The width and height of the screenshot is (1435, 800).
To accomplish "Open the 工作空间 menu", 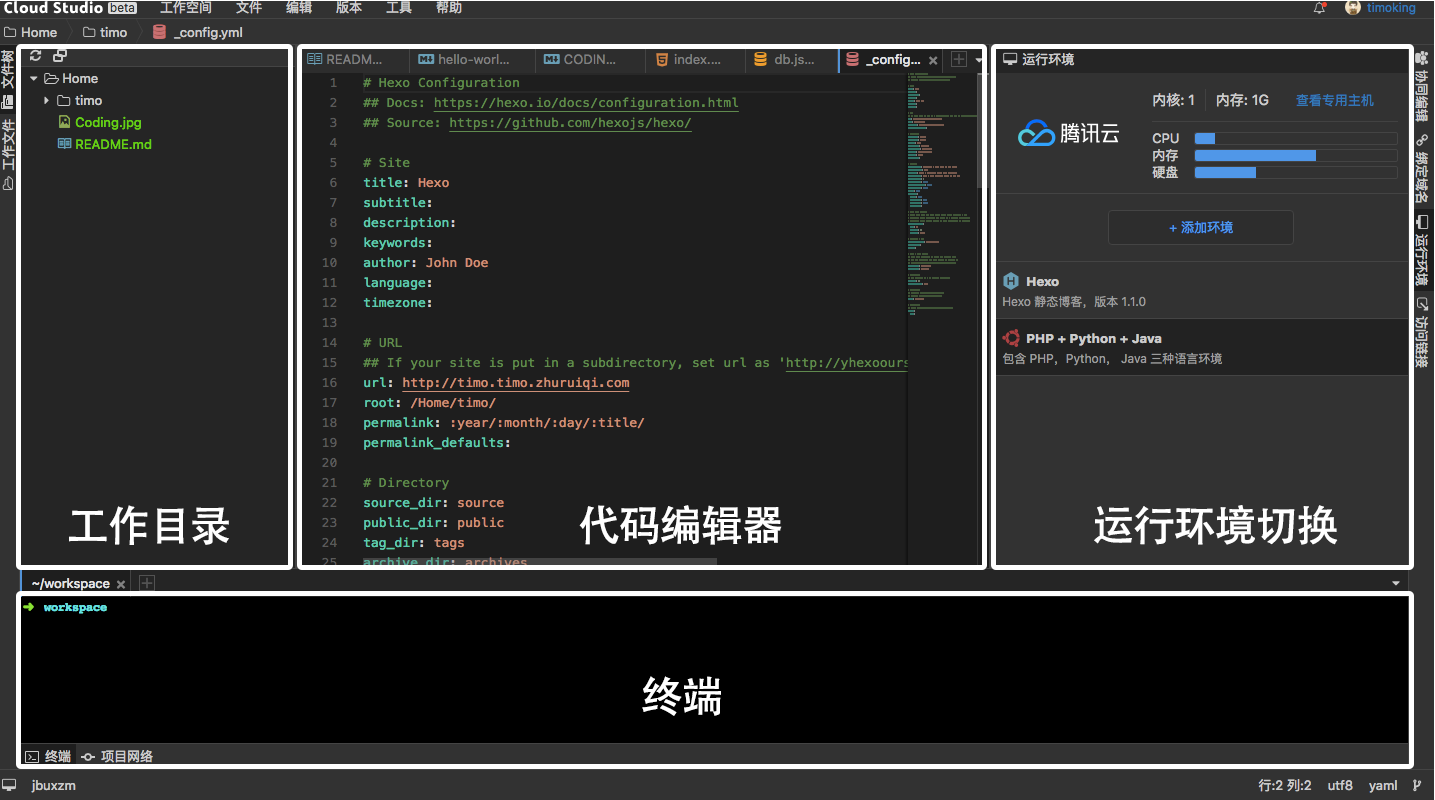I will (x=185, y=8).
